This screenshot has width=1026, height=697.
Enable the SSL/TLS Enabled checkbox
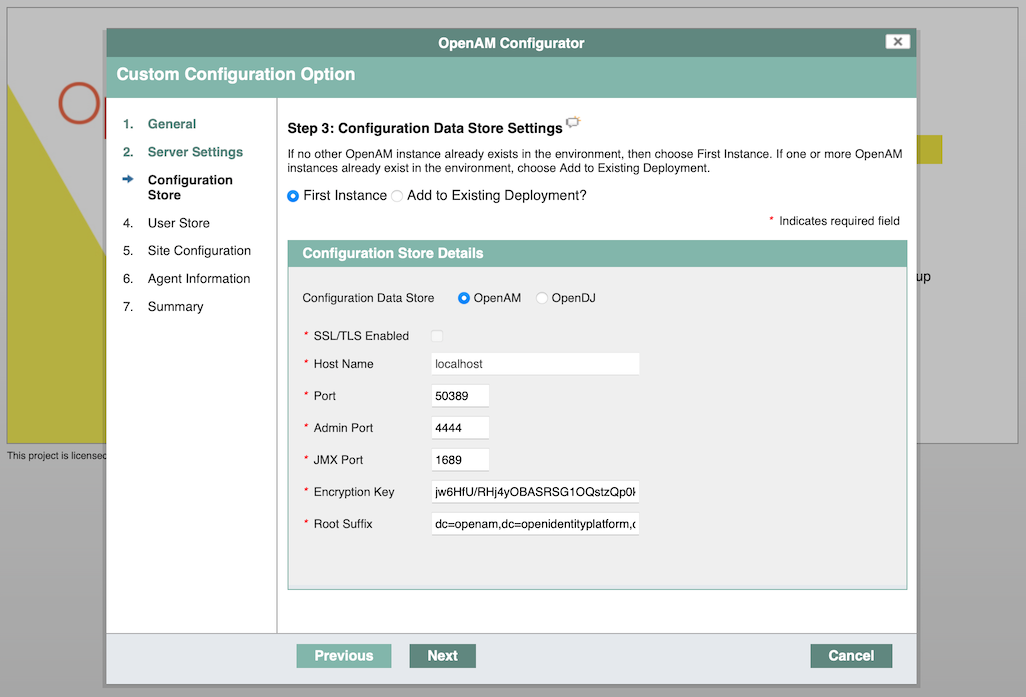[x=437, y=336]
